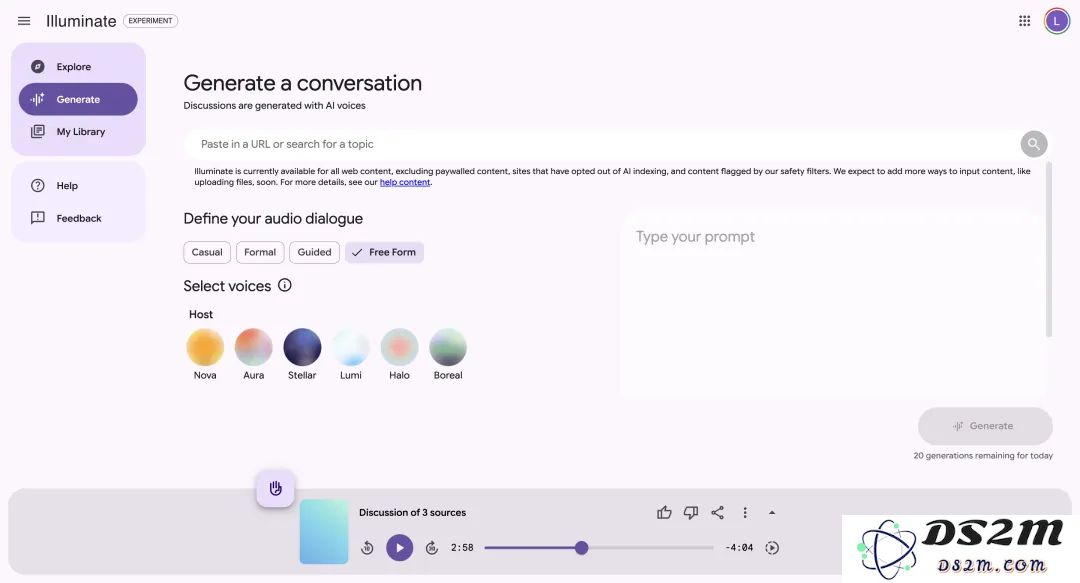Skip forward 30 seconds
Viewport: 1080px width, 583px height.
(x=432, y=548)
